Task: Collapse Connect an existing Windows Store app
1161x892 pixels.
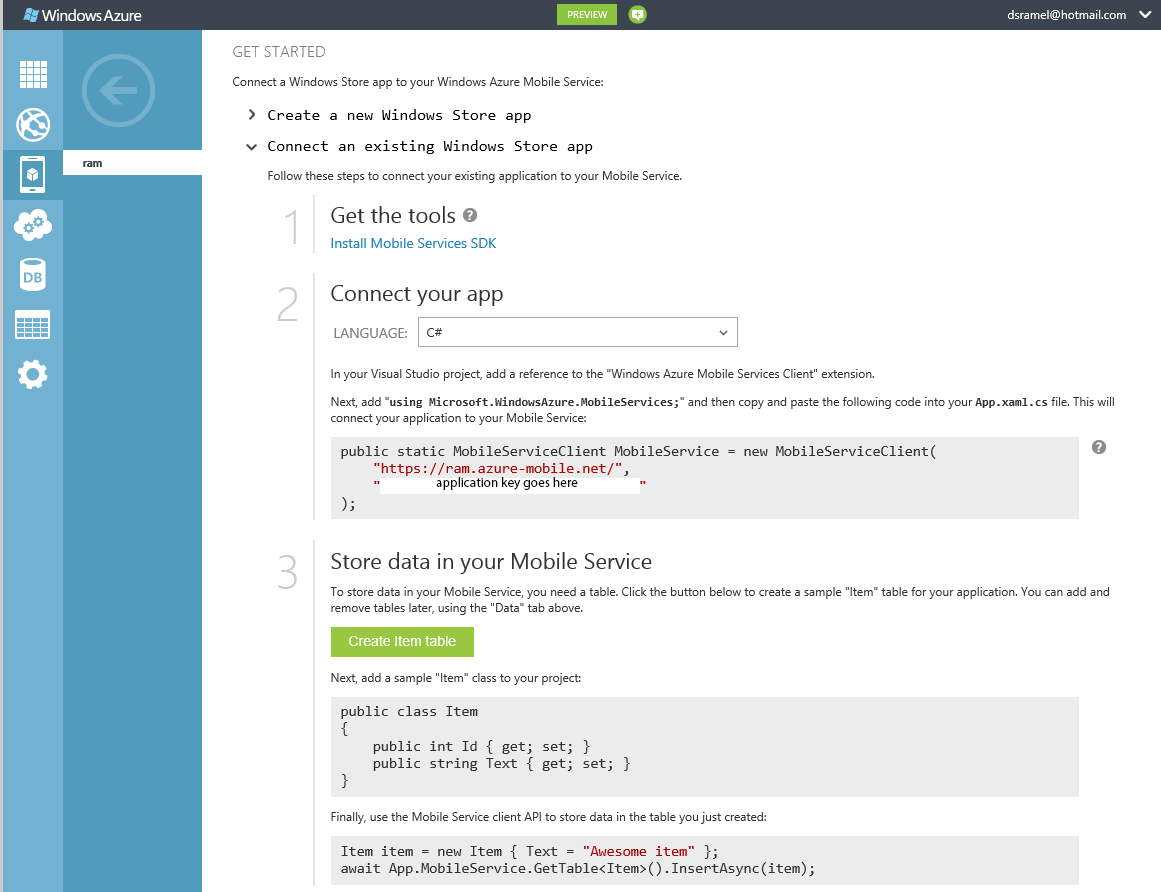Action: (429, 146)
